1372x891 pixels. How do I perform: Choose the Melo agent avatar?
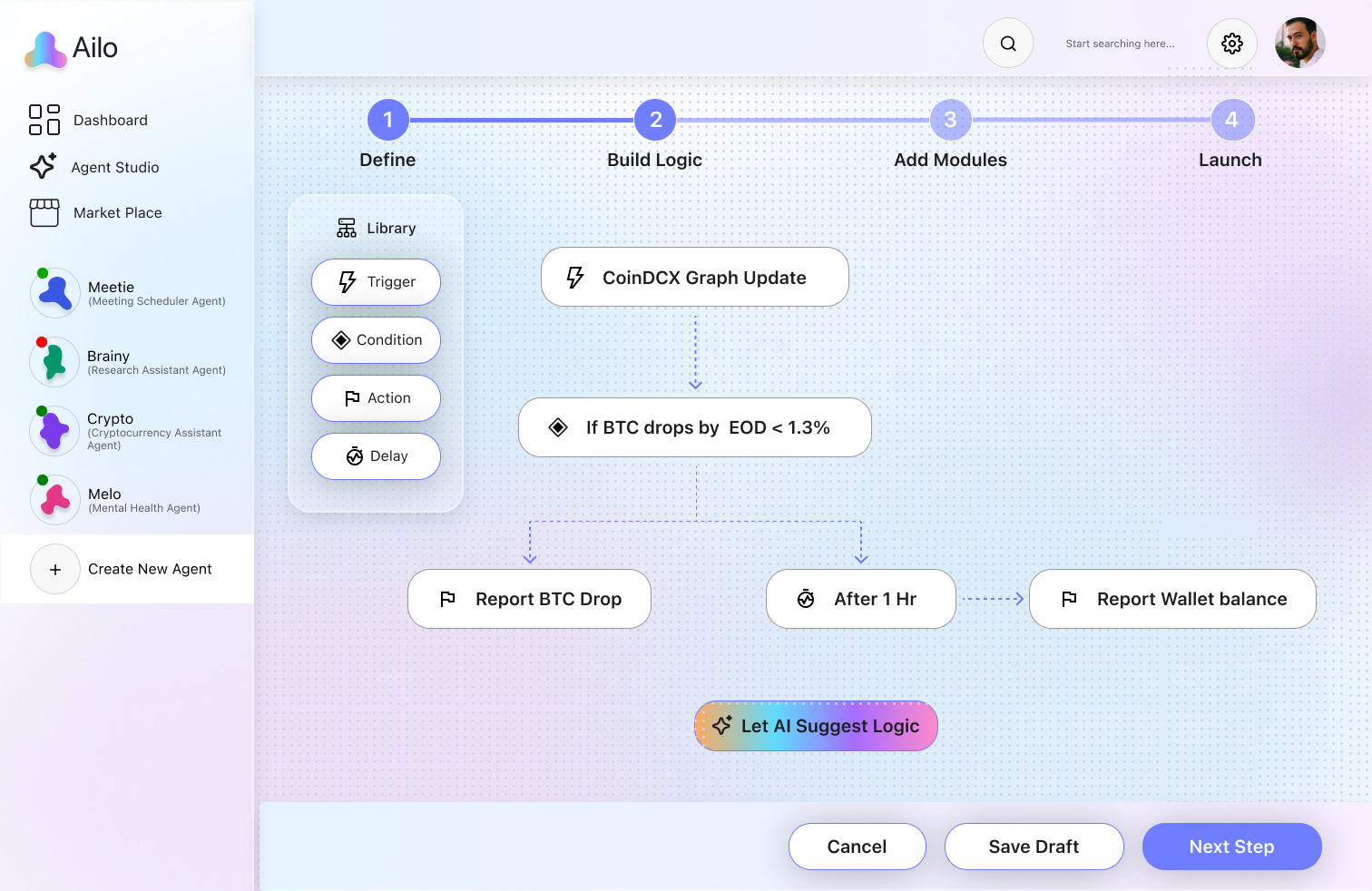tap(54, 500)
